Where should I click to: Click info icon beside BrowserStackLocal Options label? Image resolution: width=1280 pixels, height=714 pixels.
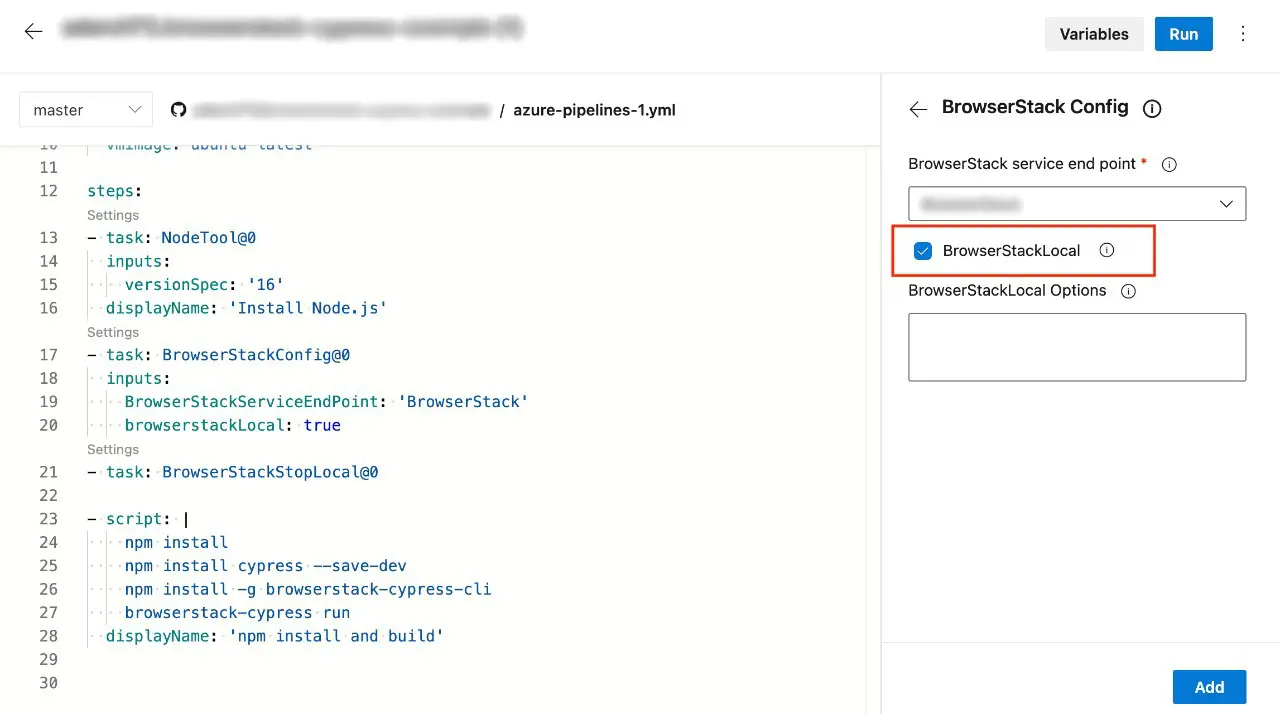coord(1128,292)
